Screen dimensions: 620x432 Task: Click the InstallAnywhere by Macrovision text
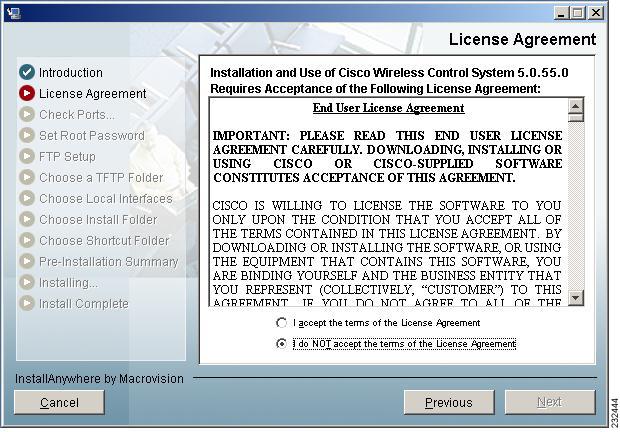[x=99, y=379]
